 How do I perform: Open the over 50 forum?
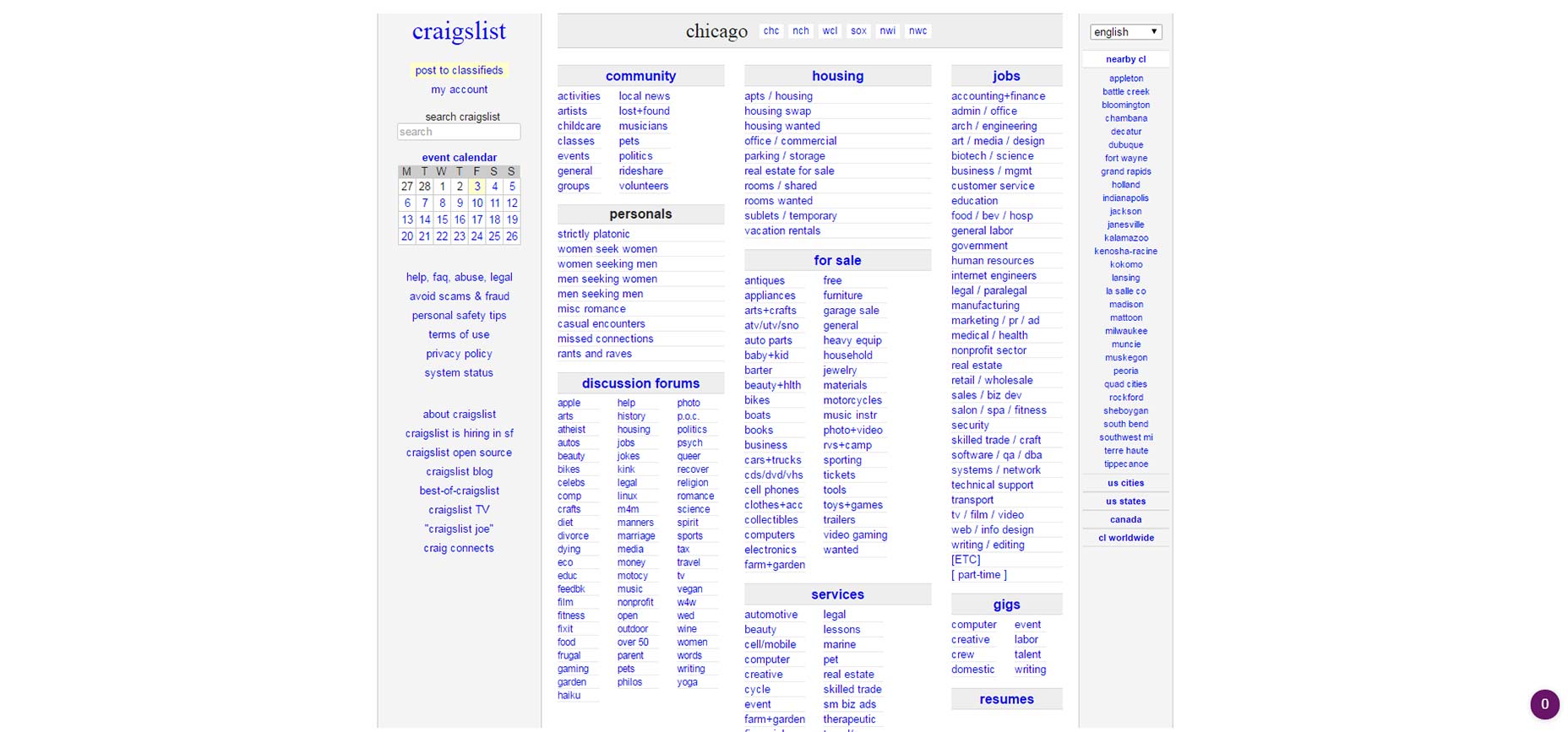click(633, 643)
